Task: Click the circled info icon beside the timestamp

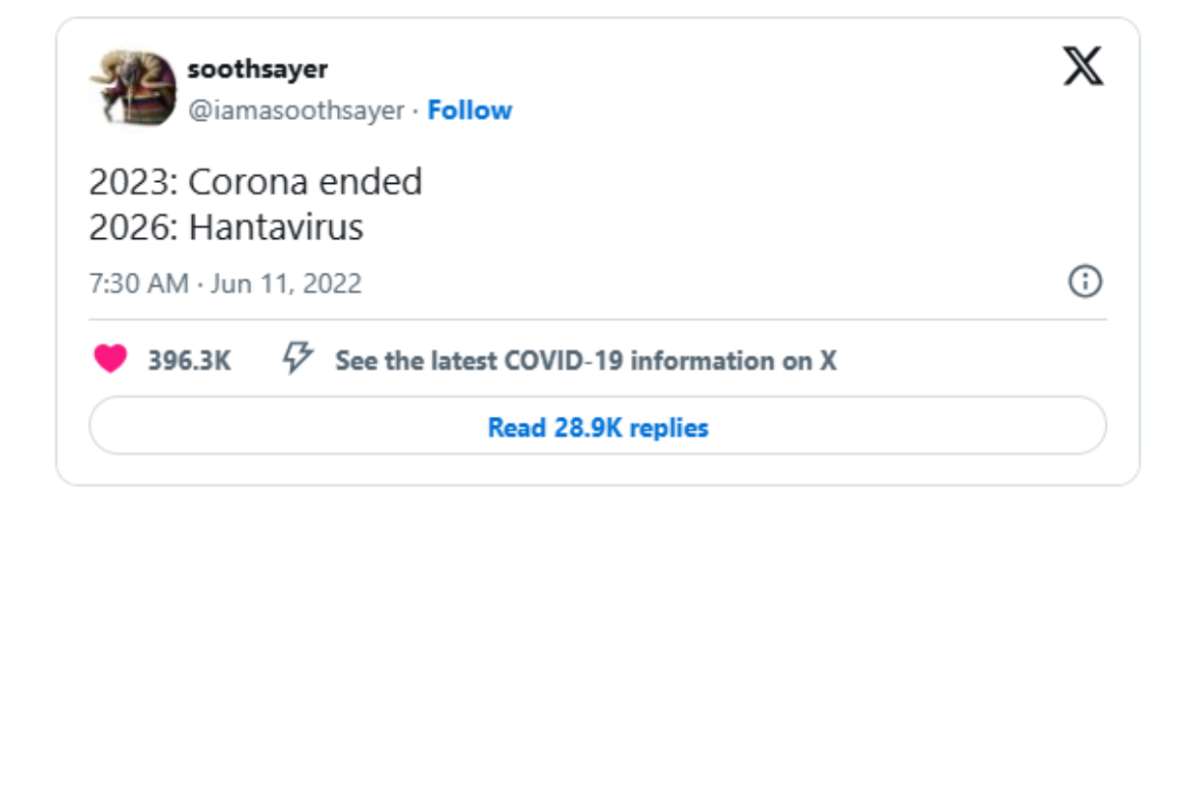Action: coord(1085,282)
